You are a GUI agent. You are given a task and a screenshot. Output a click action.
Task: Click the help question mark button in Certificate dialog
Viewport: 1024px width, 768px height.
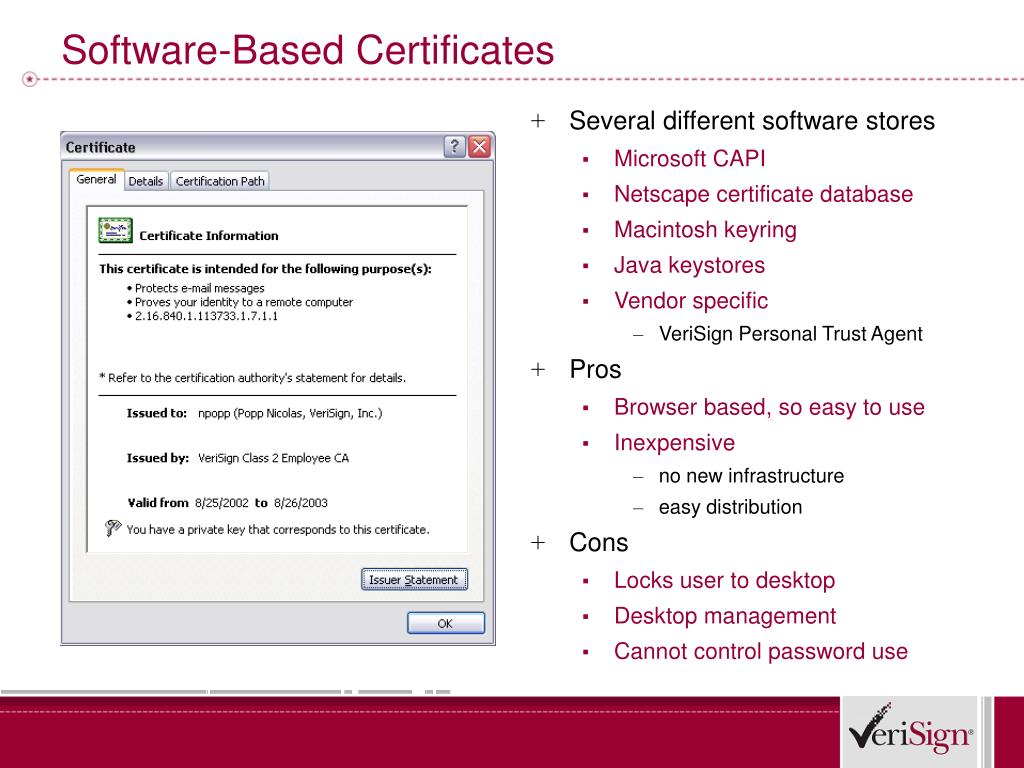point(455,147)
